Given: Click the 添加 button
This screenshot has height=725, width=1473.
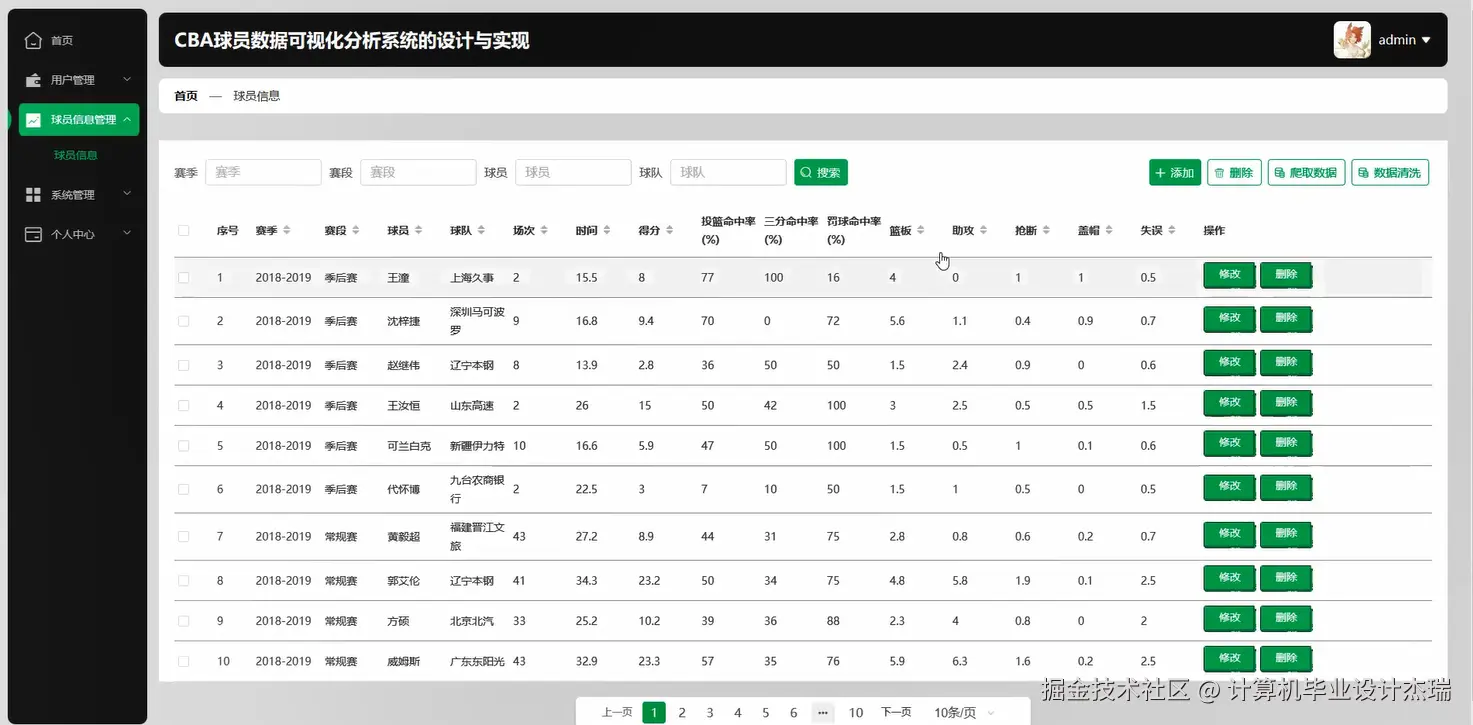Looking at the screenshot, I should (1175, 172).
